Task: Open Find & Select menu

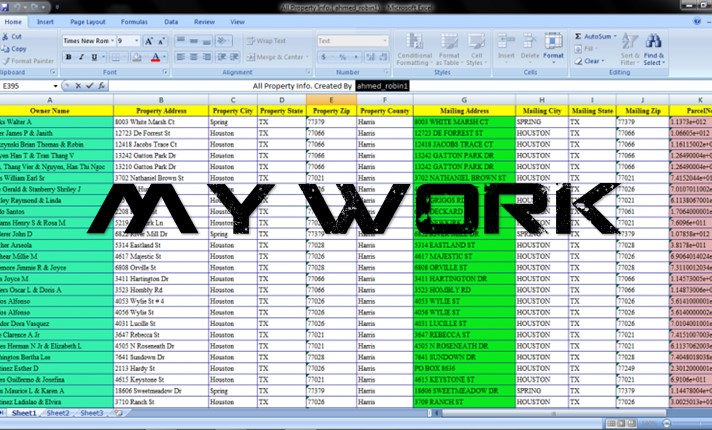Action: [x=653, y=49]
